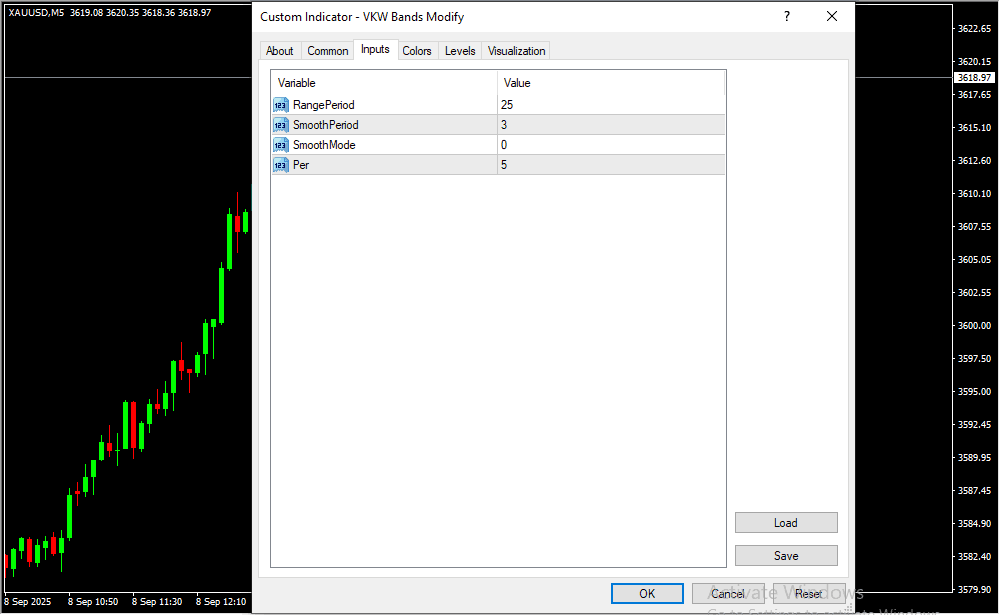The height and width of the screenshot is (615, 1000).
Task: Go to the Levels tab
Action: [x=460, y=51]
